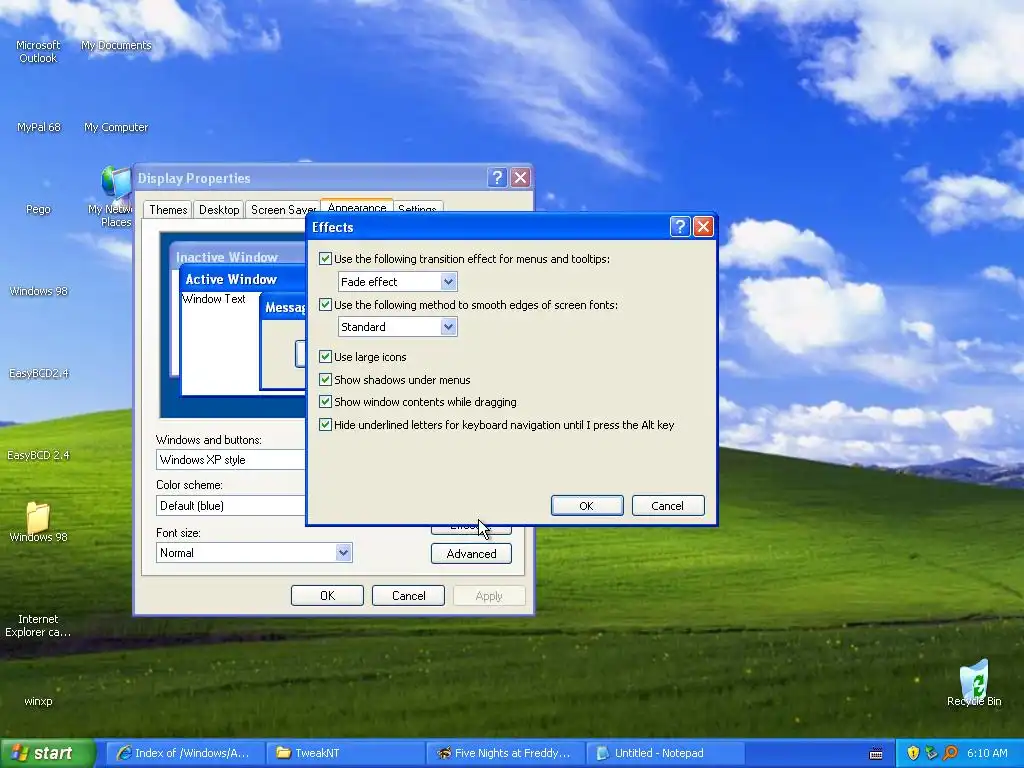The width and height of the screenshot is (1024, 768).
Task: Open the Fade effect dropdown
Action: click(448, 281)
